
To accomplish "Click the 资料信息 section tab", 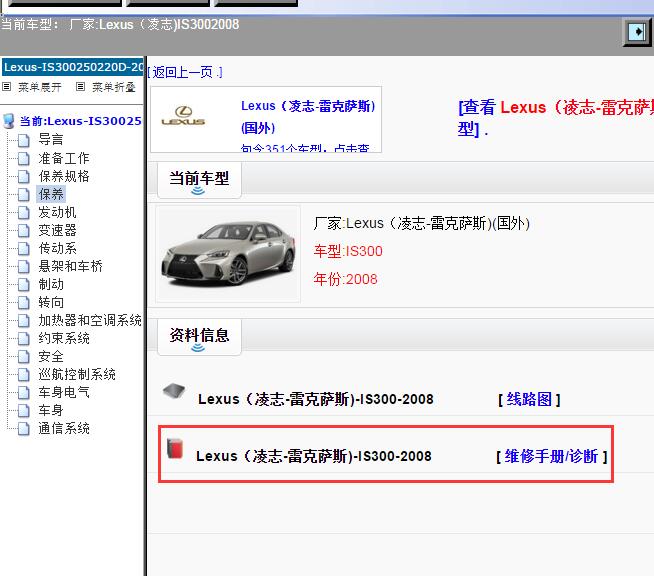I will pos(199,337).
